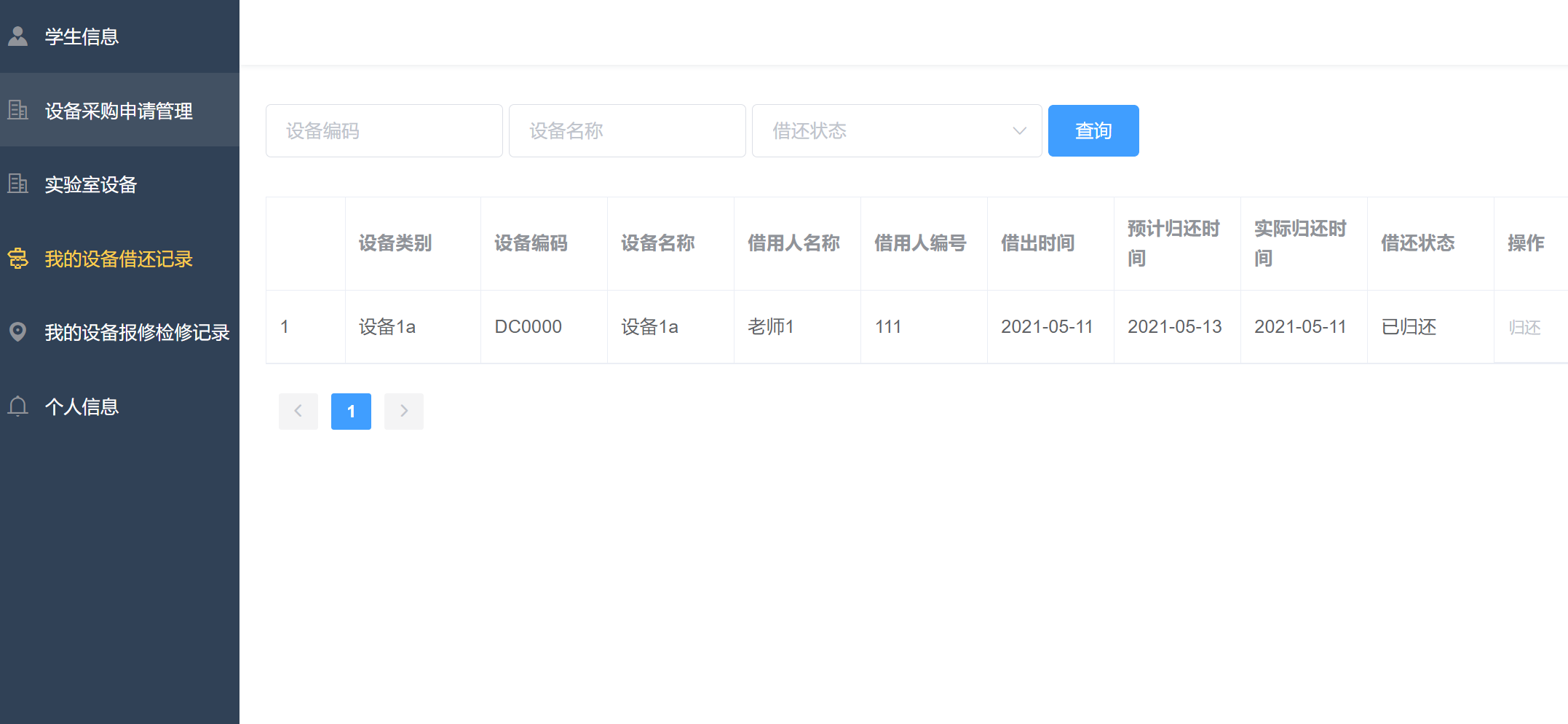
Task: Click the next page arrow in pagination
Action: pos(403,411)
